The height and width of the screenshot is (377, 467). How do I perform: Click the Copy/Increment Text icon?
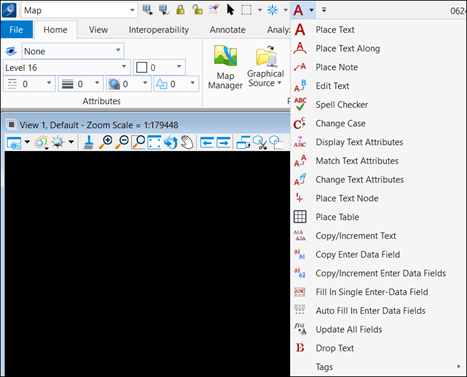click(300, 236)
